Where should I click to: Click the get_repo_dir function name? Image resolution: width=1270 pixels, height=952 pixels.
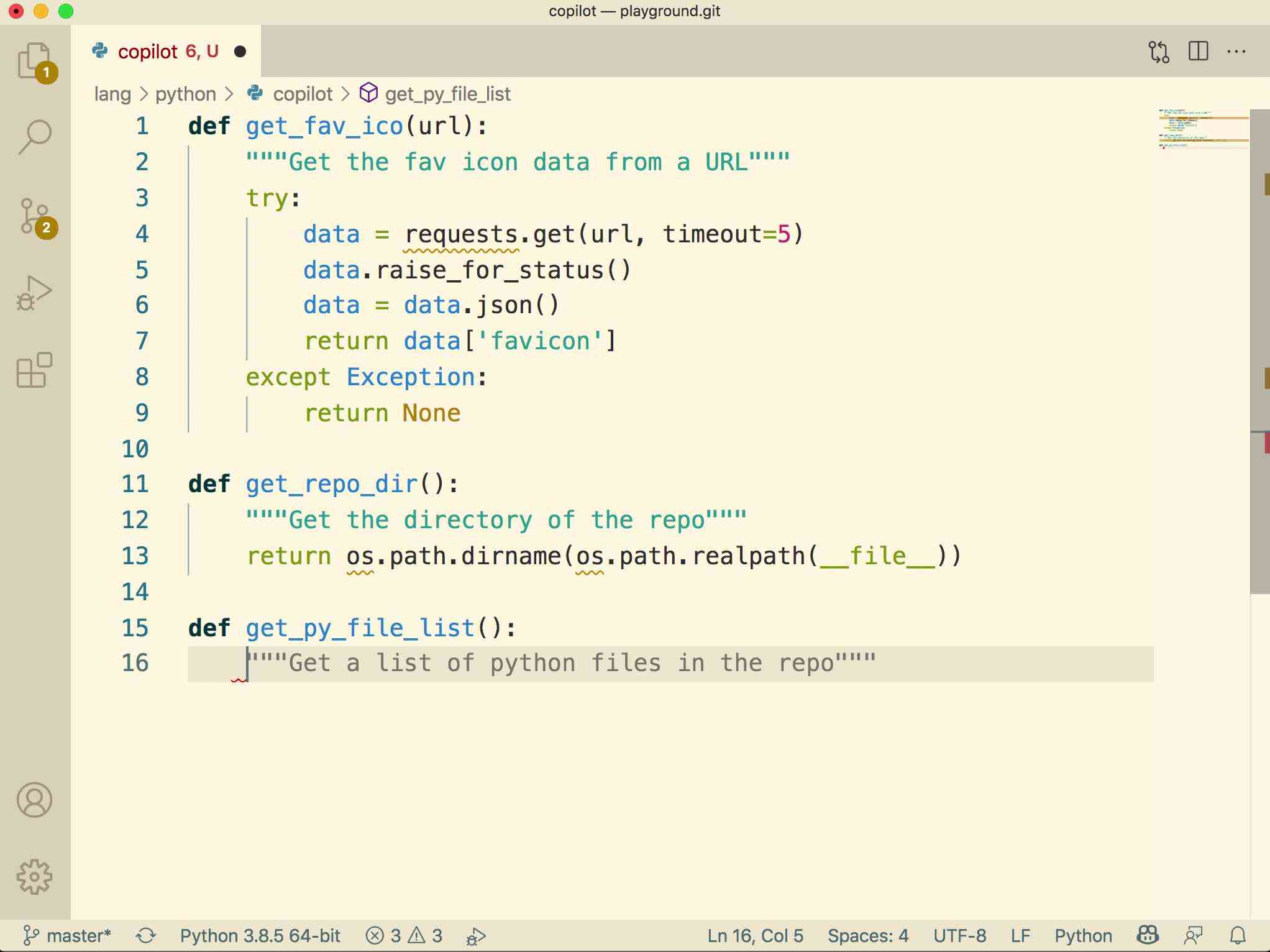(x=332, y=484)
